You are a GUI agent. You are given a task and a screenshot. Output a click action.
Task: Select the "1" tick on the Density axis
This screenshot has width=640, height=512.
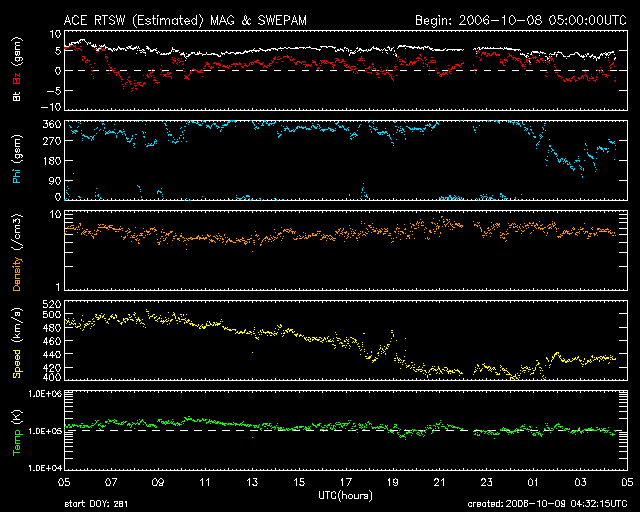(58, 287)
